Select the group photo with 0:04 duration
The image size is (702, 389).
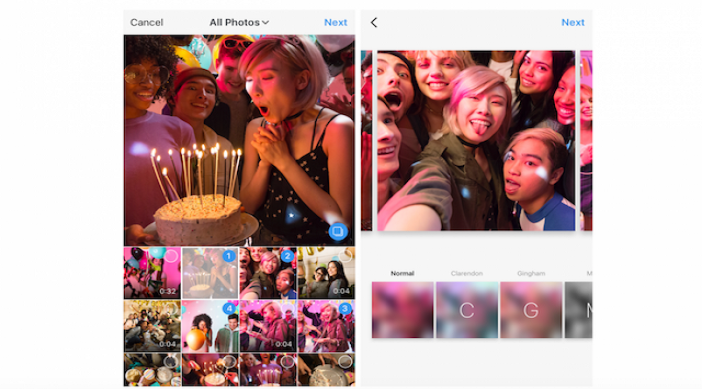[152, 326]
